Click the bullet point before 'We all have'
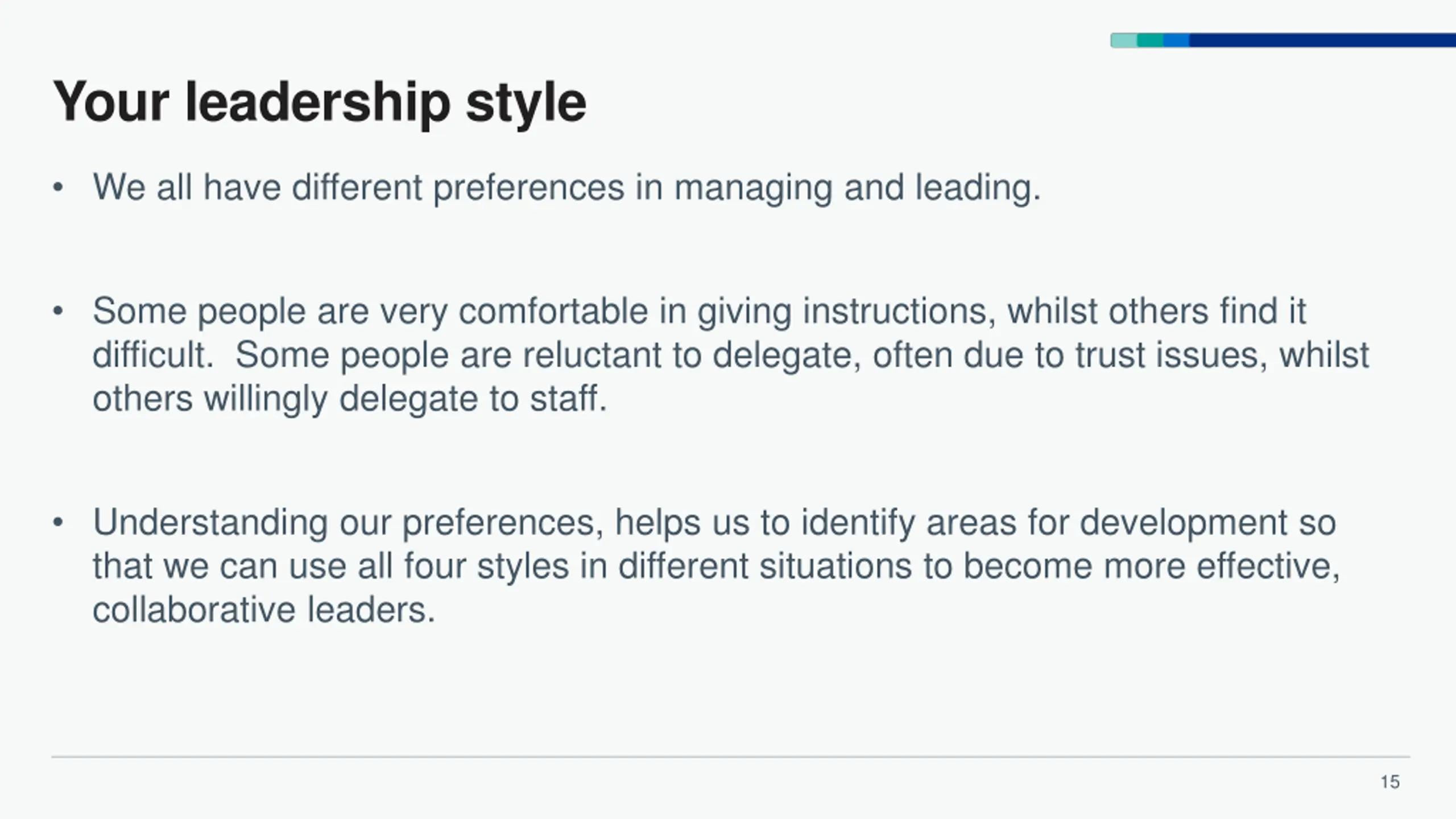Image resolution: width=1456 pixels, height=819 pixels. tap(57, 188)
